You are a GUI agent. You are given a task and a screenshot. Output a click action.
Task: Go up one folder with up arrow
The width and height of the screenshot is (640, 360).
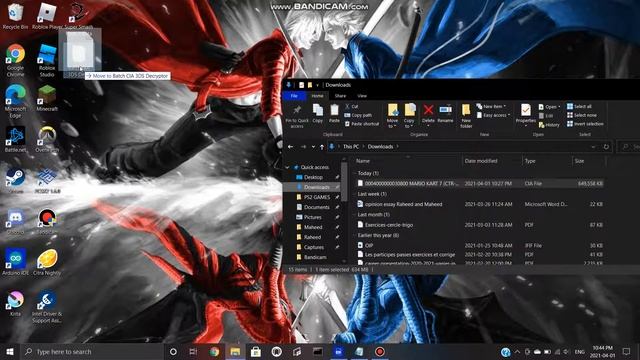(x=322, y=147)
